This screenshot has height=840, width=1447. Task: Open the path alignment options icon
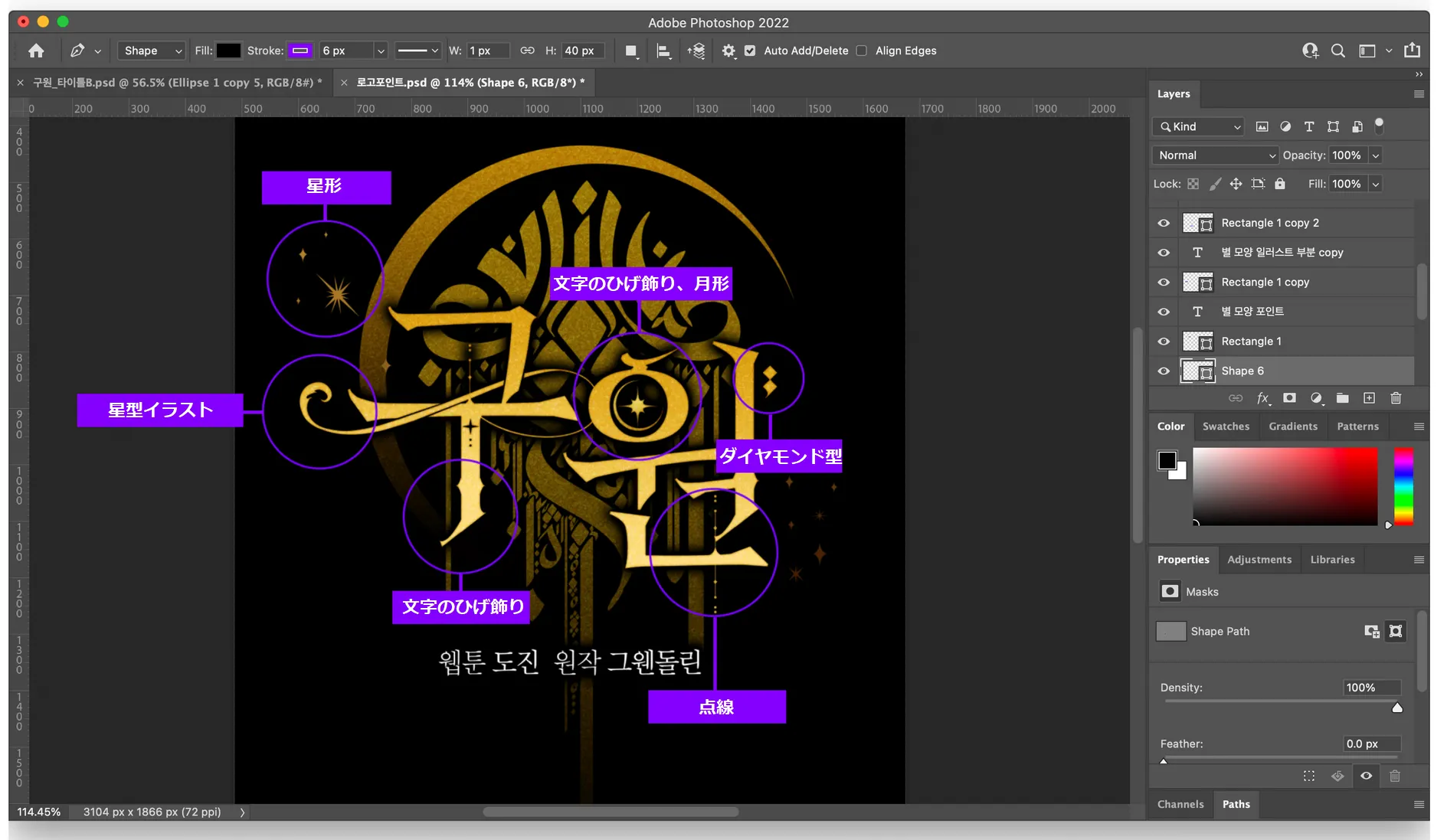pos(663,51)
